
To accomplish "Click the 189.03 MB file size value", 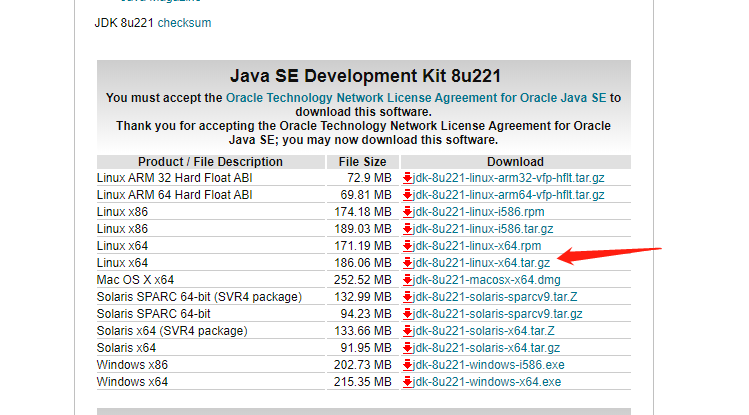I will pyautogui.click(x=363, y=229).
